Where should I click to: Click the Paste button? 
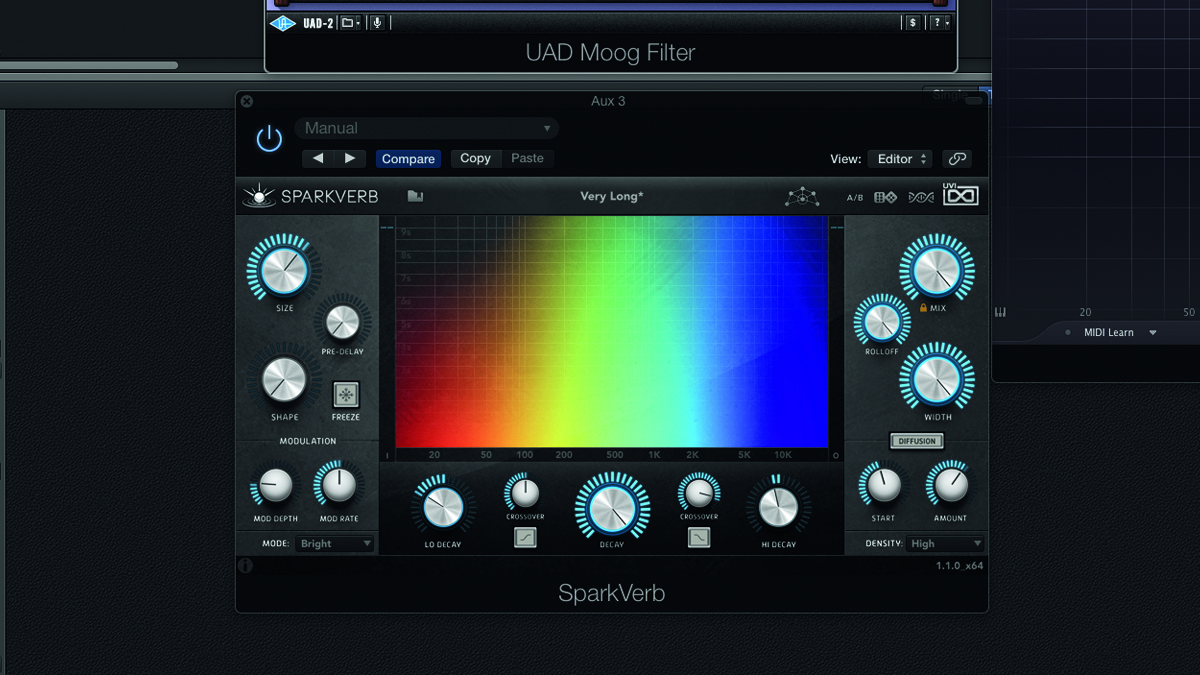point(527,158)
